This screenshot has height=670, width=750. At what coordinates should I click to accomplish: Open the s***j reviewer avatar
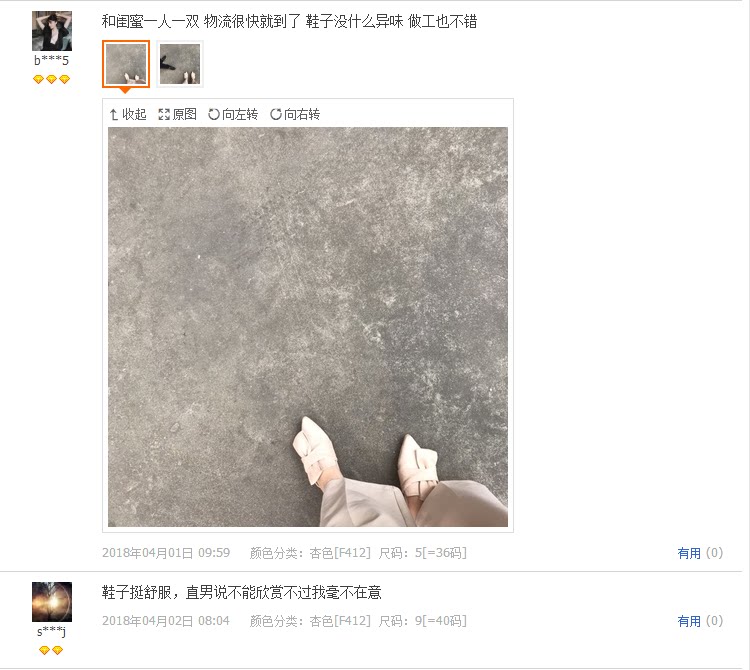[52, 602]
